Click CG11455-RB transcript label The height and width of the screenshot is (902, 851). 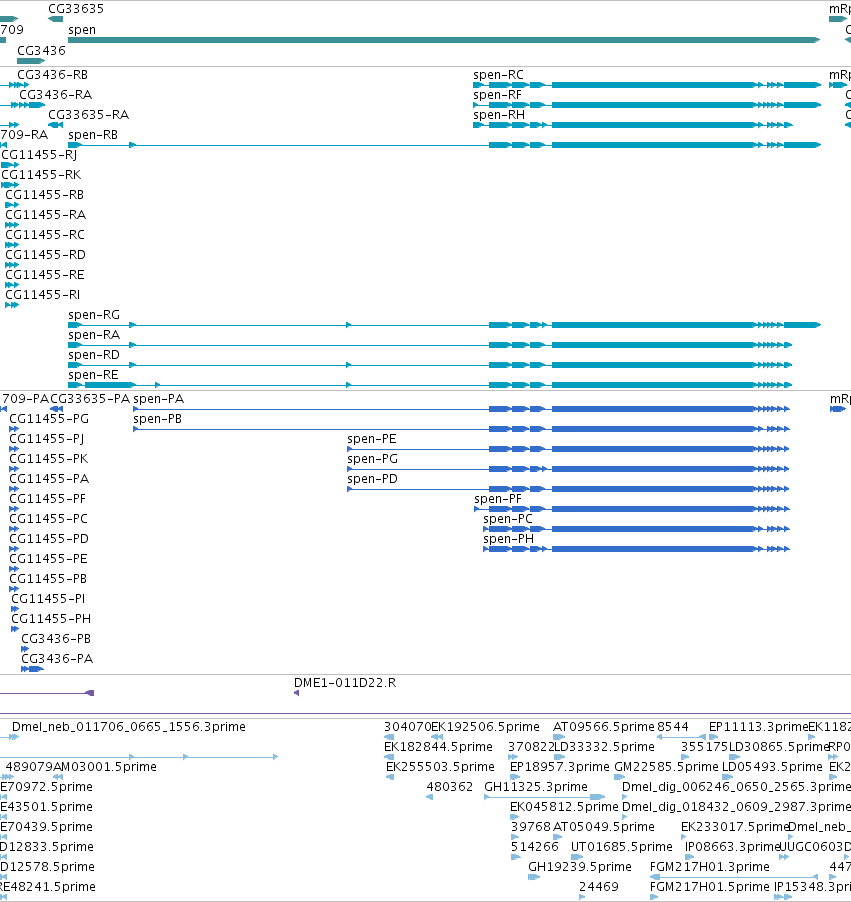pyautogui.click(x=44, y=195)
